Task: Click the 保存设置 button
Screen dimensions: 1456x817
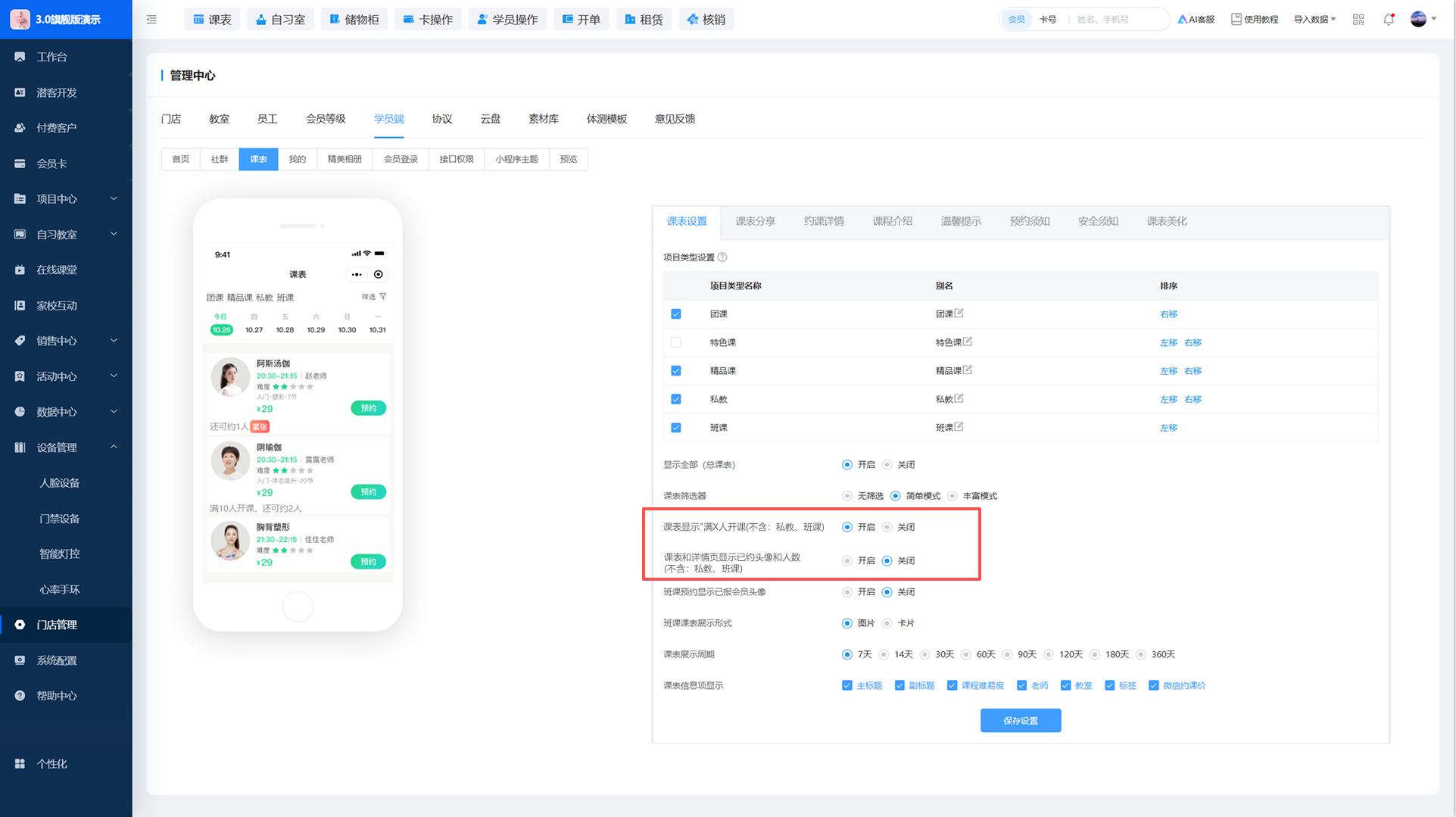Action: tap(1020, 721)
